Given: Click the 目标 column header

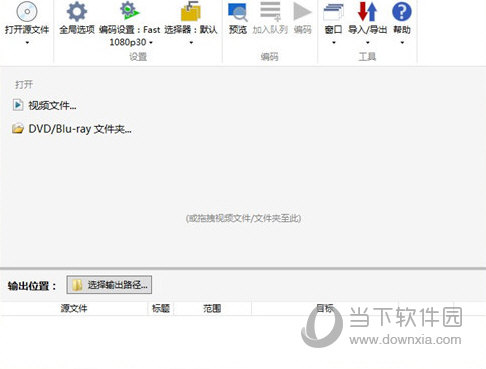Looking at the screenshot, I should [325, 308].
